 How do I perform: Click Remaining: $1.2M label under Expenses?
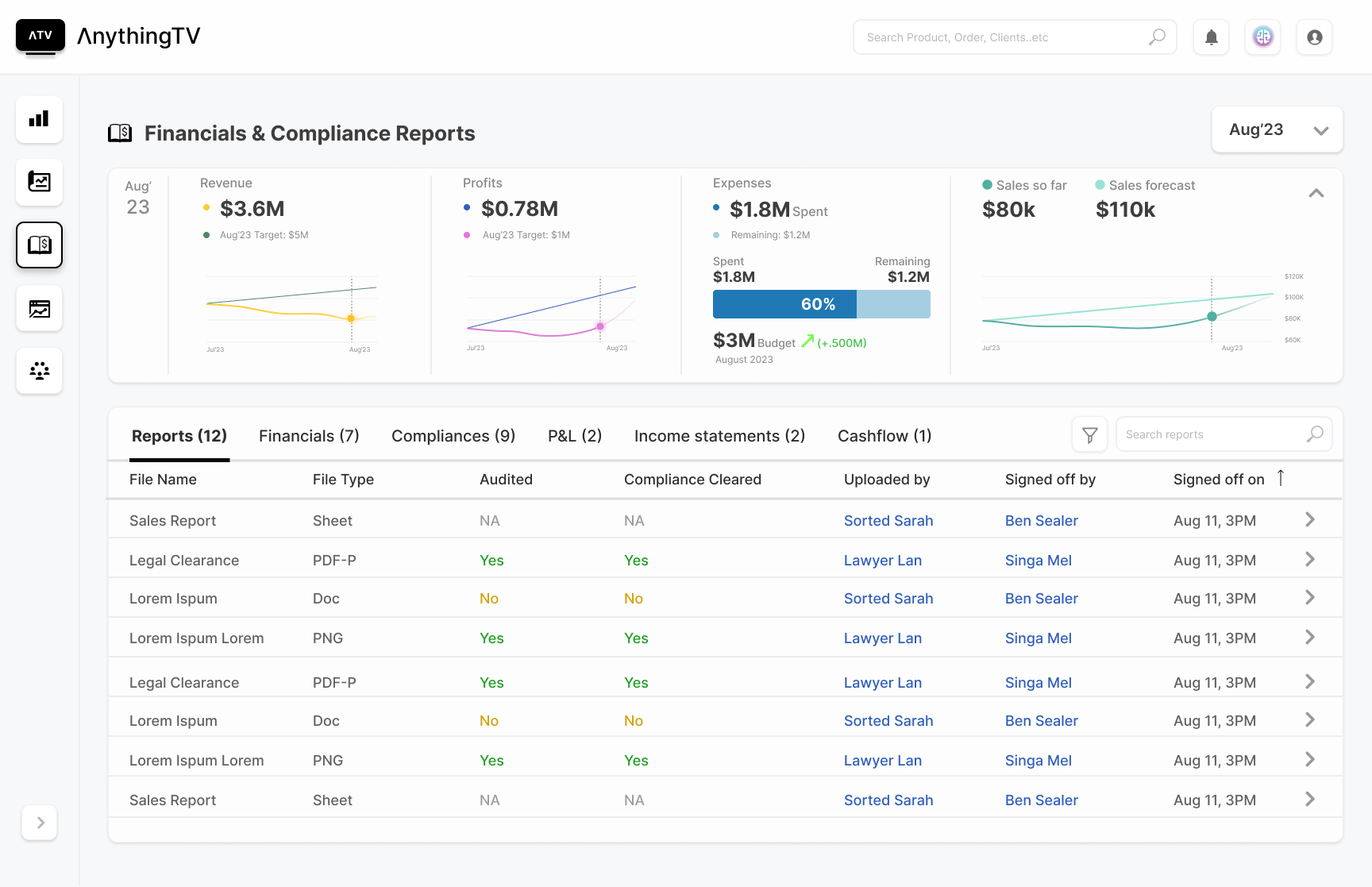tap(770, 235)
